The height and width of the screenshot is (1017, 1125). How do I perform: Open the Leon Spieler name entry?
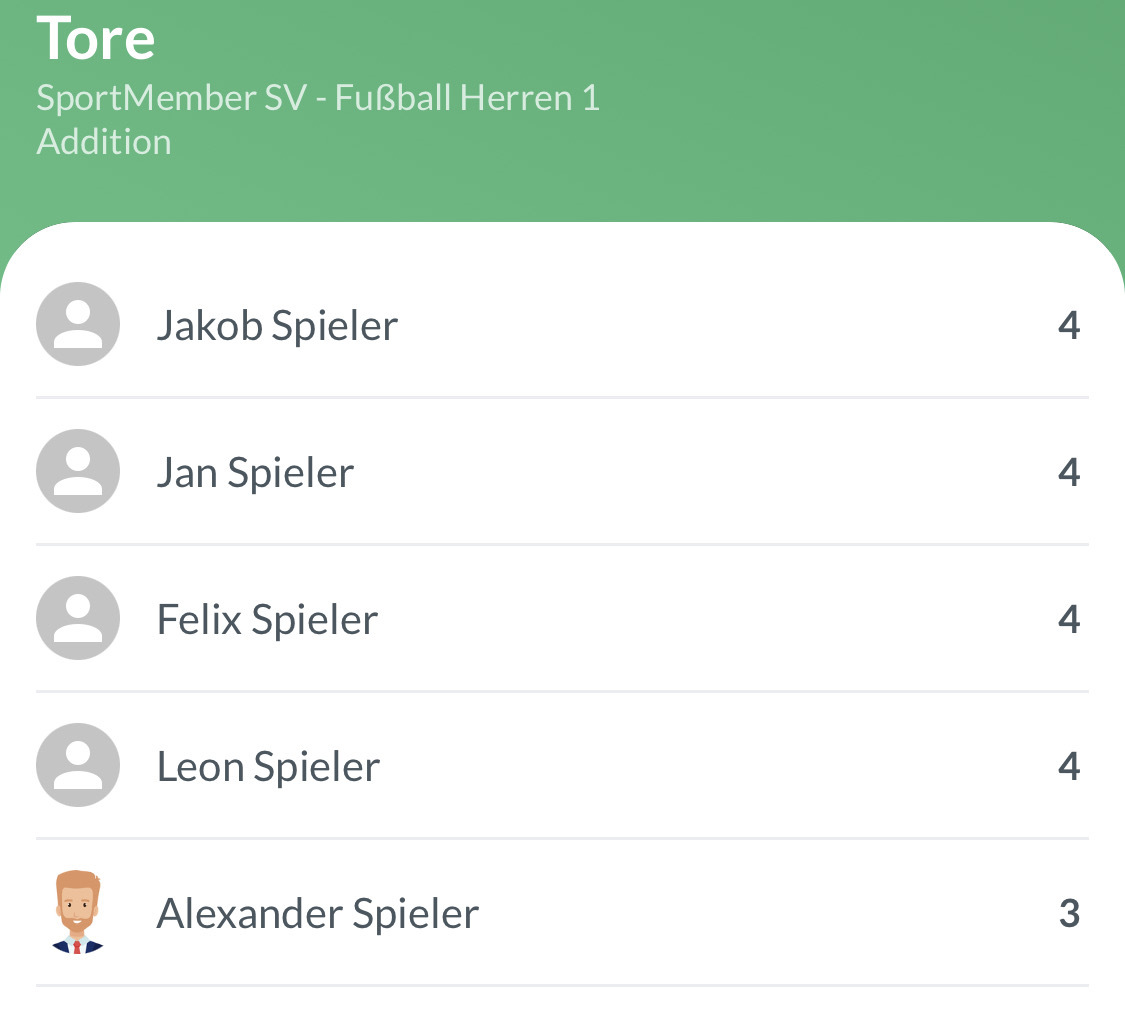pyautogui.click(x=268, y=767)
